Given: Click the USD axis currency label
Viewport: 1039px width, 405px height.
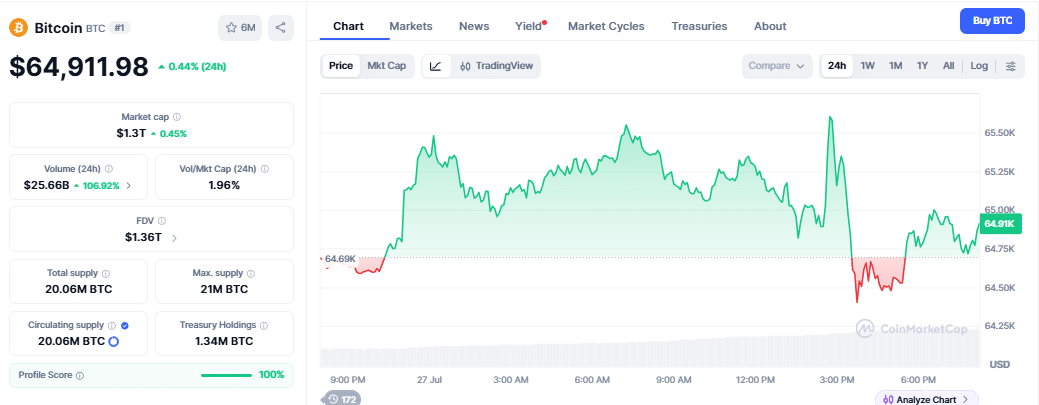Looking at the screenshot, I should point(999,365).
